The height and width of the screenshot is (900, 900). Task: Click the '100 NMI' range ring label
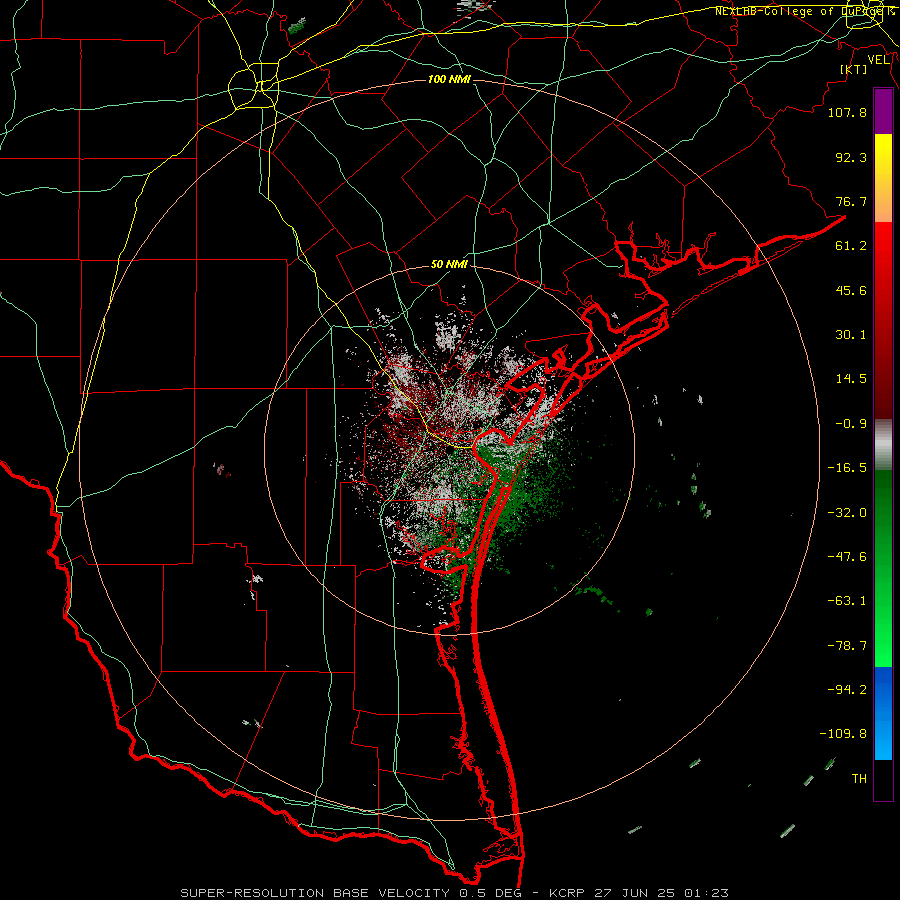point(449,79)
